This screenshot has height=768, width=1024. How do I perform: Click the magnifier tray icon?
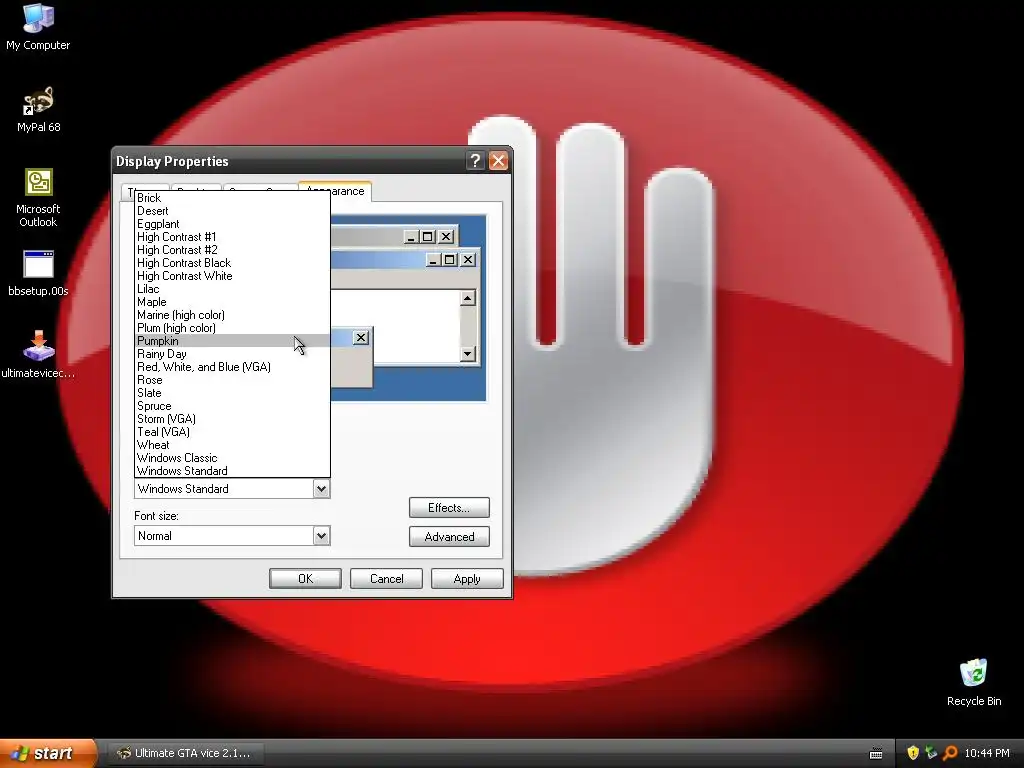pyautogui.click(x=950, y=753)
